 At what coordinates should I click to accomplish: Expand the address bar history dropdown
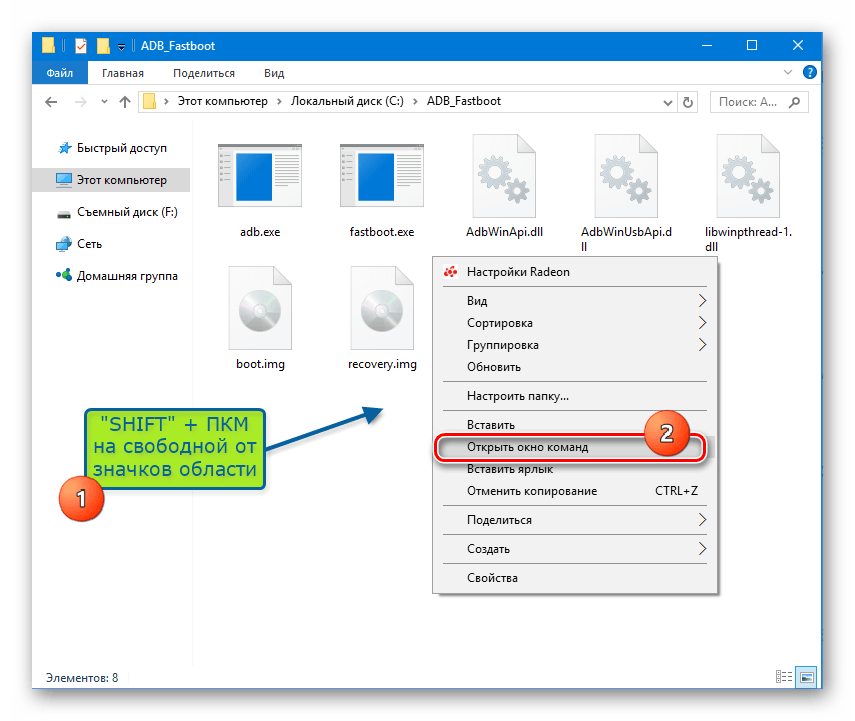click(x=667, y=103)
